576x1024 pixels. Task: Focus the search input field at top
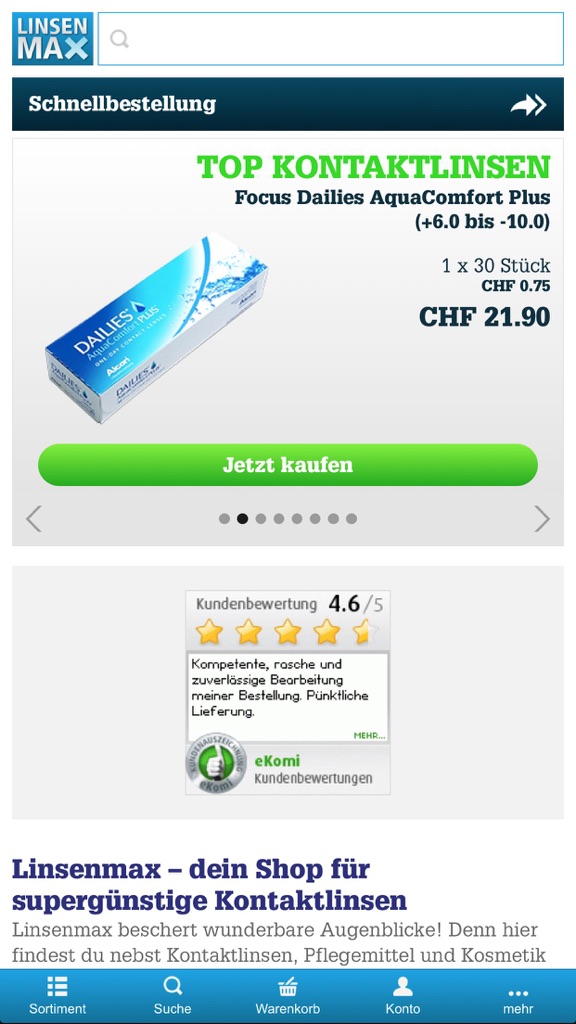pos(330,39)
